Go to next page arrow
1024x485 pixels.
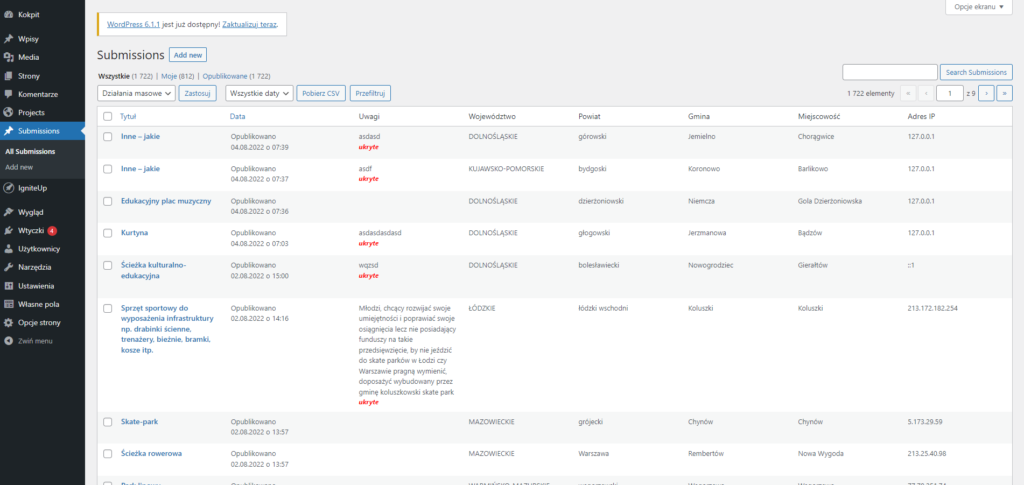pos(987,93)
